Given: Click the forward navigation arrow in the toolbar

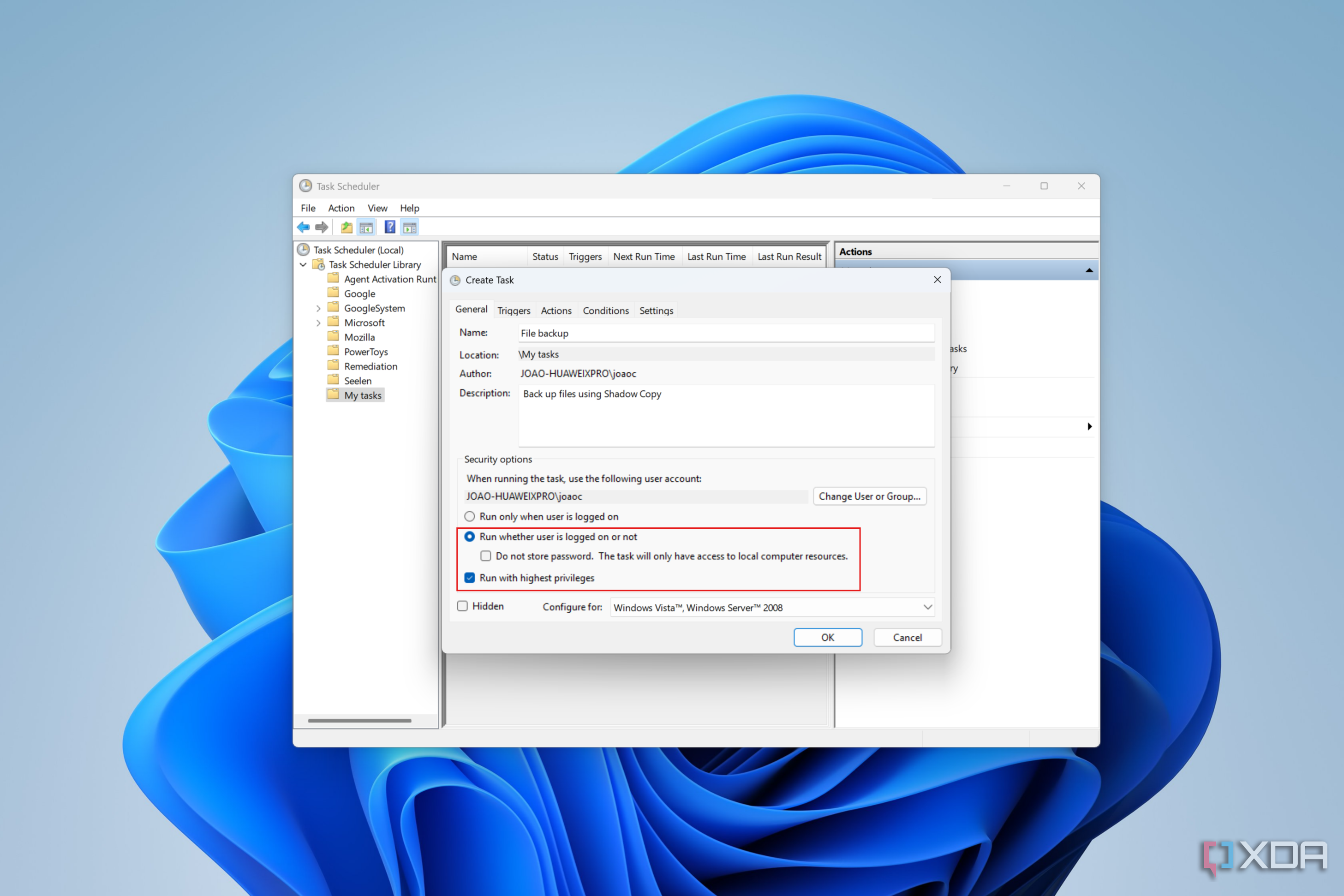Looking at the screenshot, I should click(321, 227).
